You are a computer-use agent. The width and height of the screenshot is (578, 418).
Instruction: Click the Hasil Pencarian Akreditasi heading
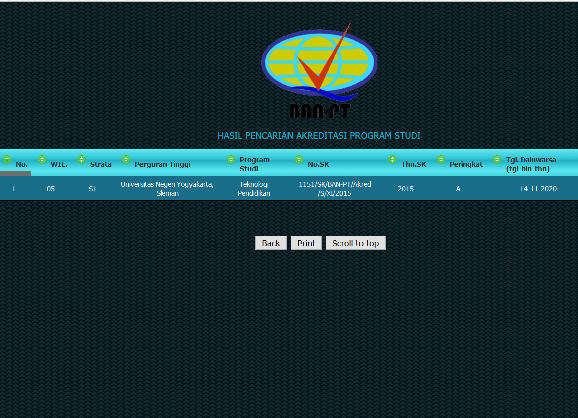[319, 136]
